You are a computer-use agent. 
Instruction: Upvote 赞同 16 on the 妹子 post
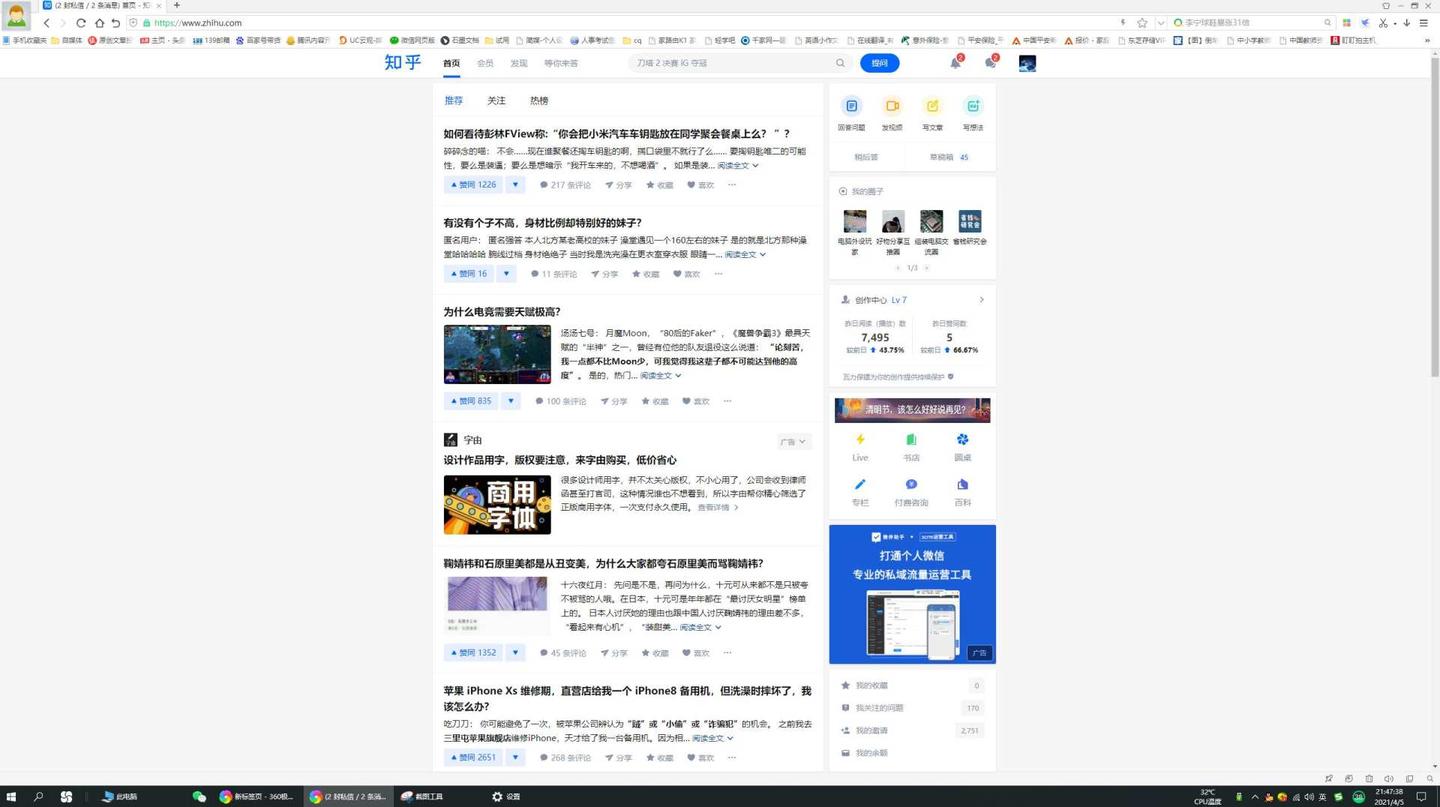click(x=468, y=274)
